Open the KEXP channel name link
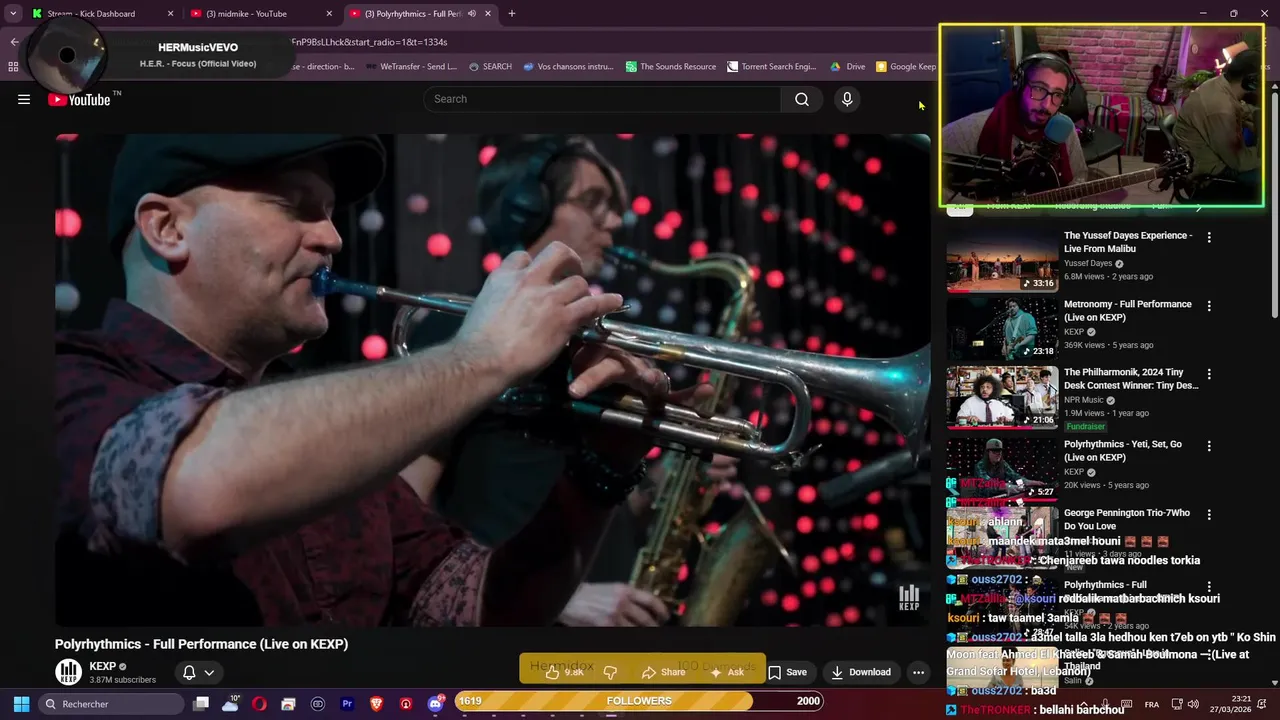The height and width of the screenshot is (720, 1280). (x=103, y=666)
